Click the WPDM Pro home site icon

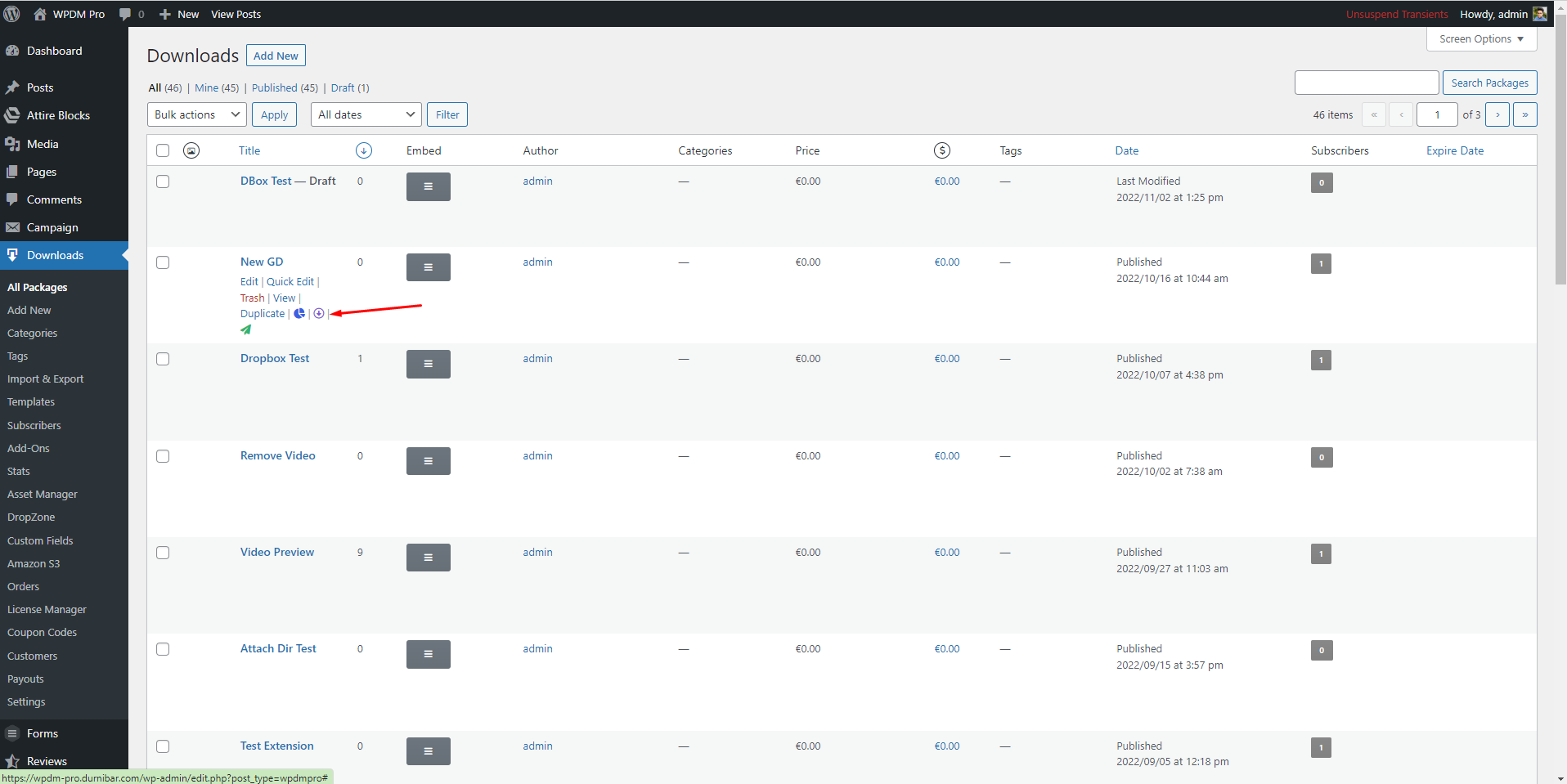(x=39, y=14)
